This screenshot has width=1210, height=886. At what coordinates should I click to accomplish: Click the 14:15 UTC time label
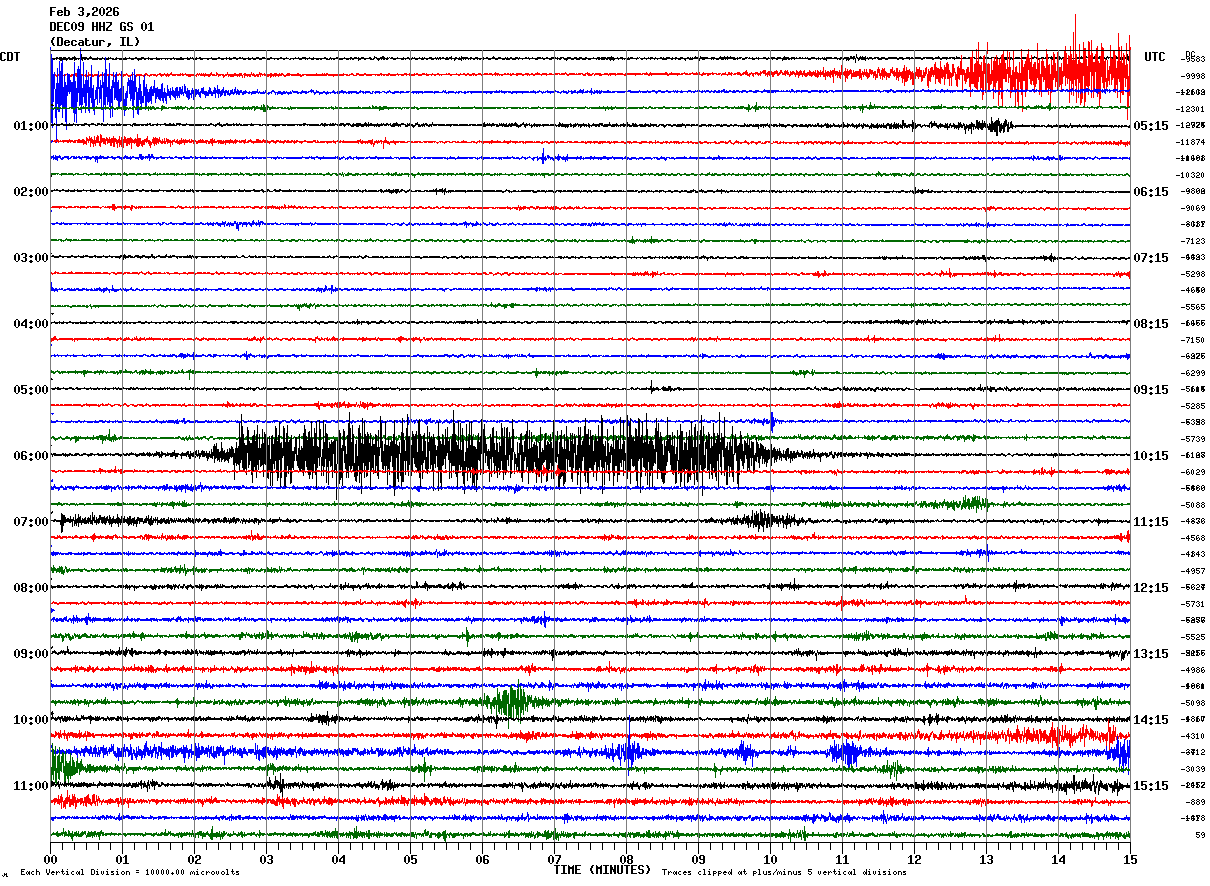[1151, 720]
